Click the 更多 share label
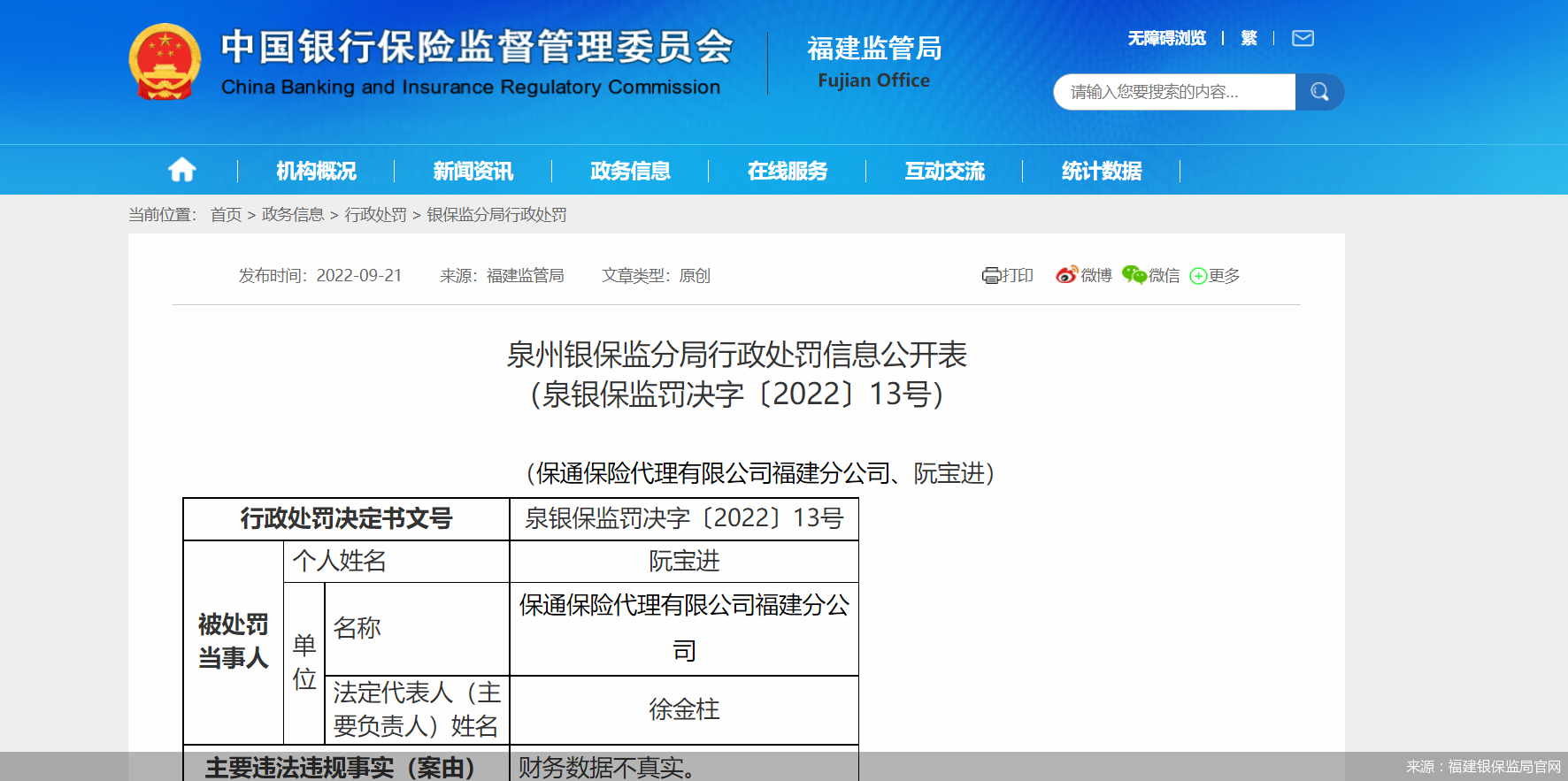The image size is (1568, 781). [x=1225, y=276]
